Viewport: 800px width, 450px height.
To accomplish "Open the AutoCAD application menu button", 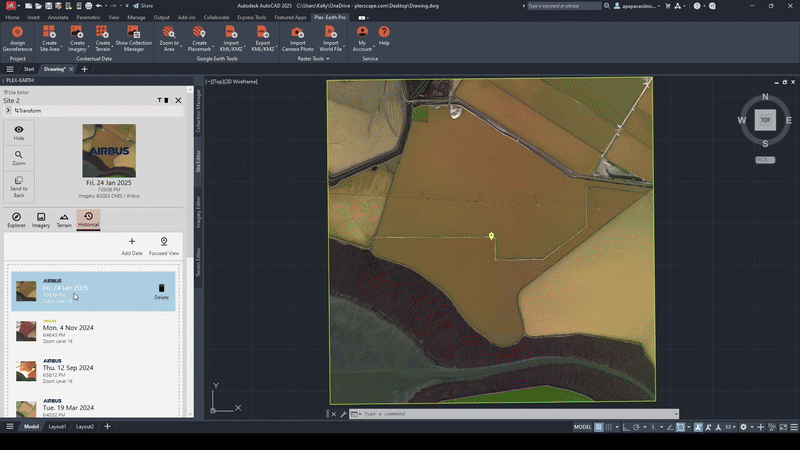I will tap(11, 6).
